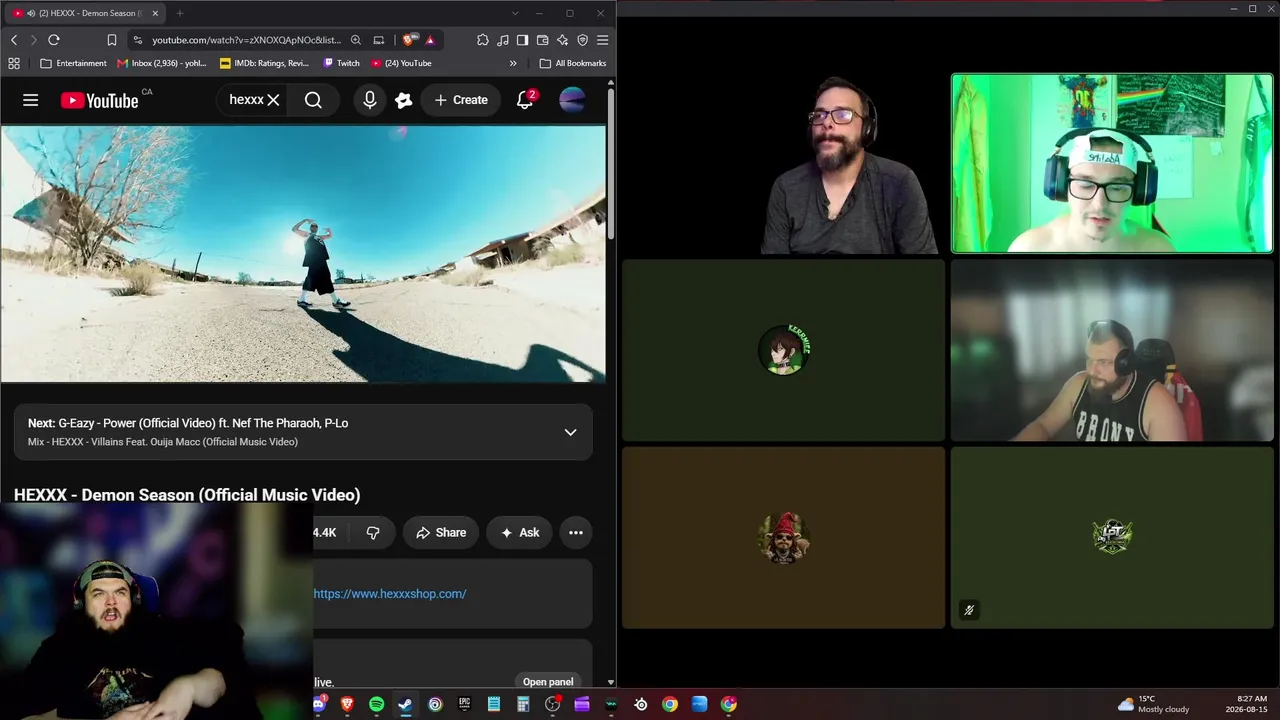The height and width of the screenshot is (720, 1280).
Task: Open Epic Games Launcher from the taskbar
Action: click(x=464, y=704)
